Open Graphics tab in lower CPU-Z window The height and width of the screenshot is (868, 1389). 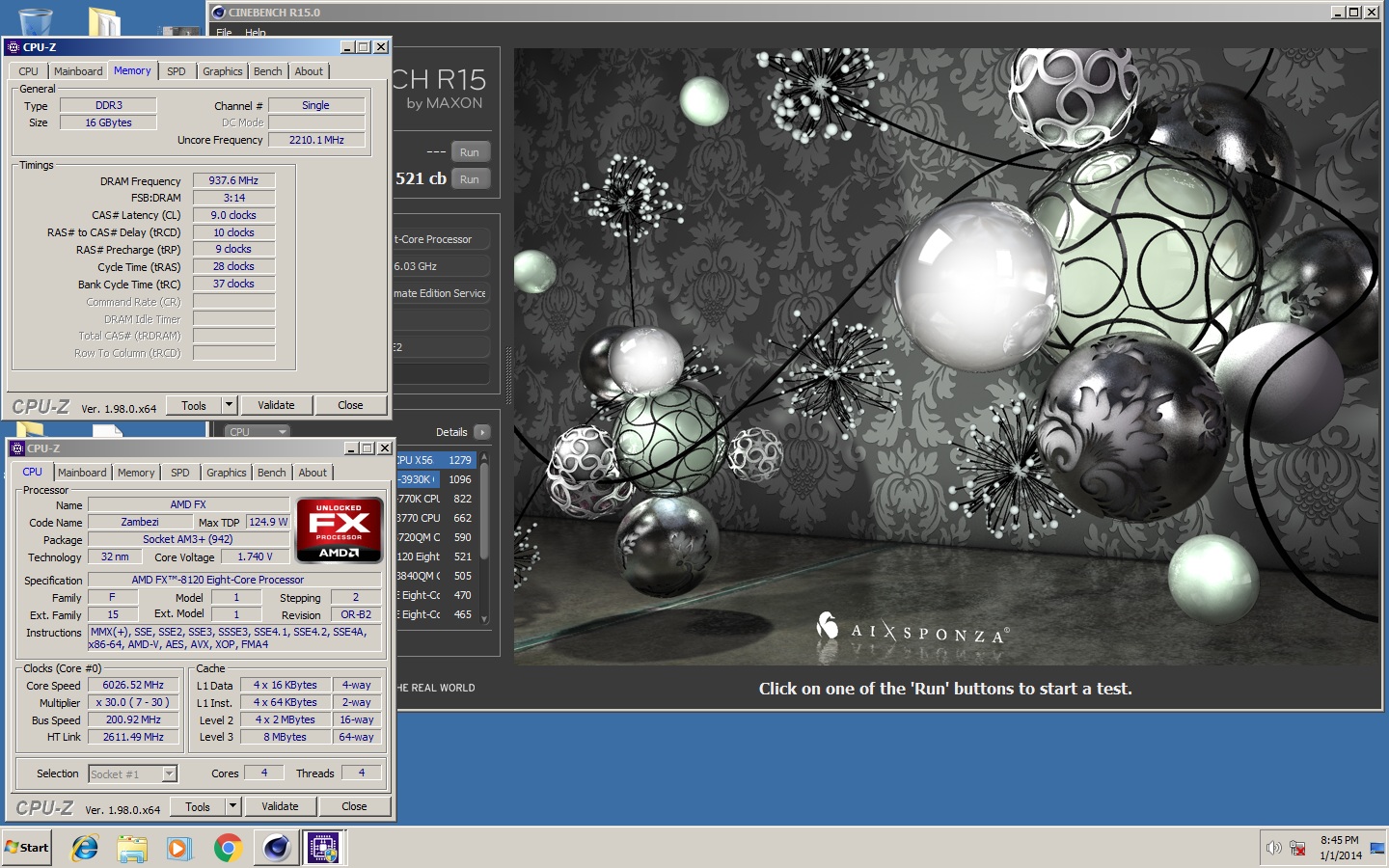coord(227,473)
